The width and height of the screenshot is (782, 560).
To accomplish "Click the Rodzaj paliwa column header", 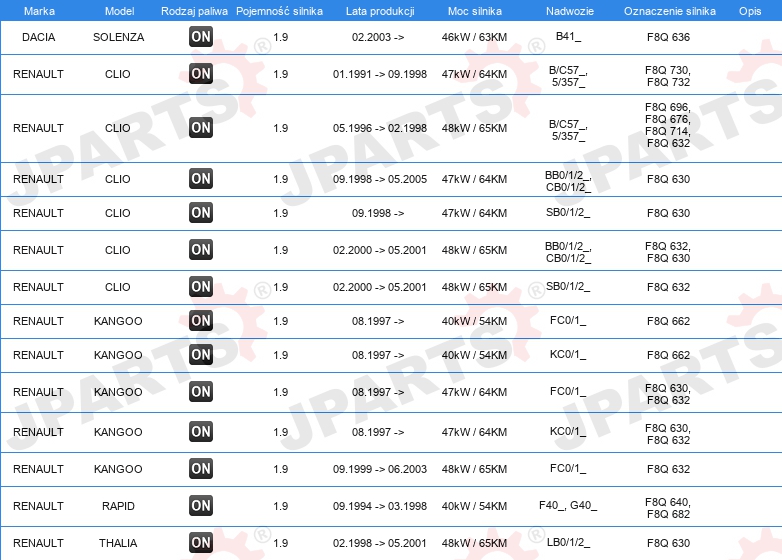I will (194, 11).
